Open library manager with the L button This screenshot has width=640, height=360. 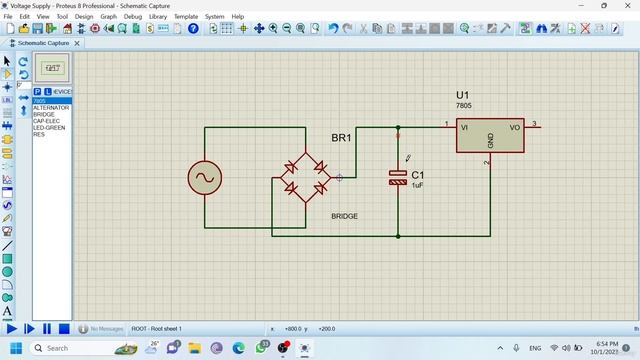[48, 91]
